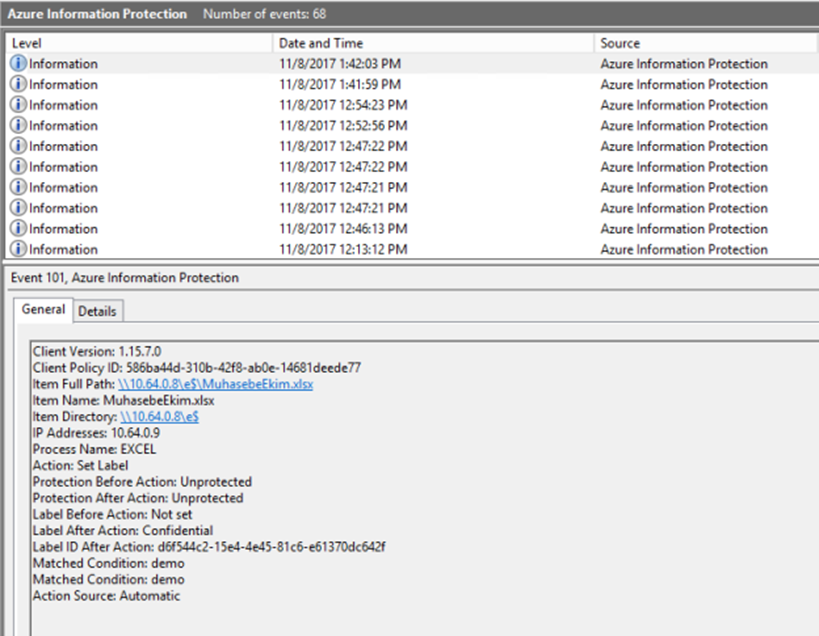Click the info icon of the 12:46:13 PM event
Viewport: 819px width, 636px height.
click(x=18, y=229)
